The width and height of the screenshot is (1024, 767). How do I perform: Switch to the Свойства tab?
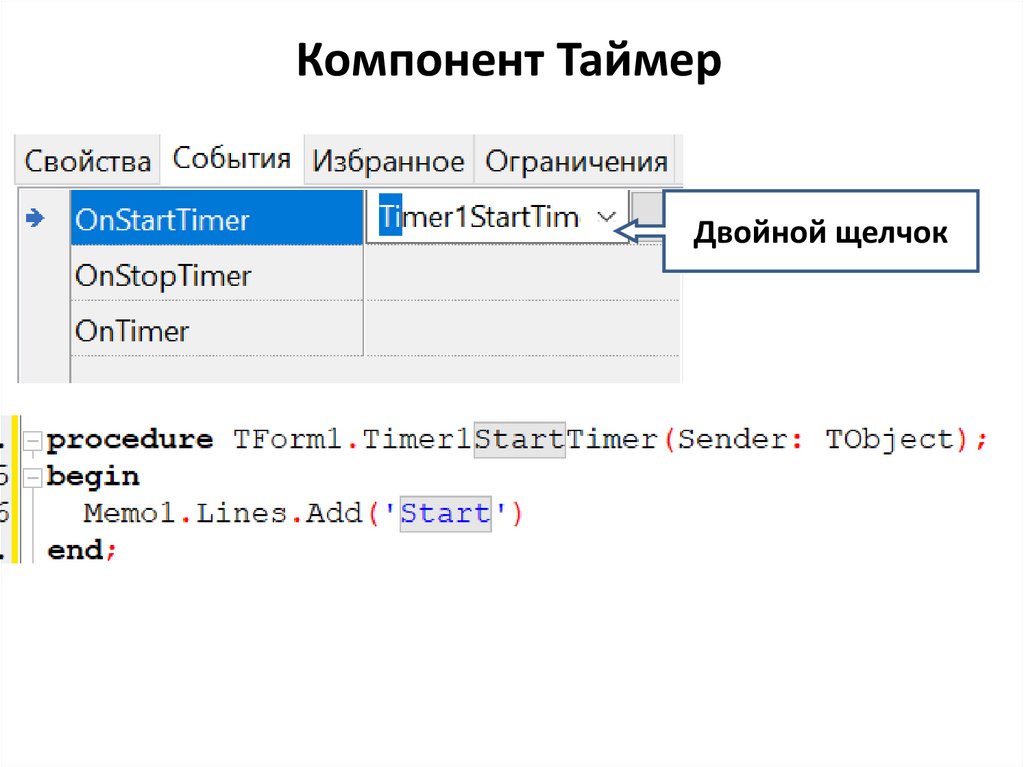coord(87,158)
